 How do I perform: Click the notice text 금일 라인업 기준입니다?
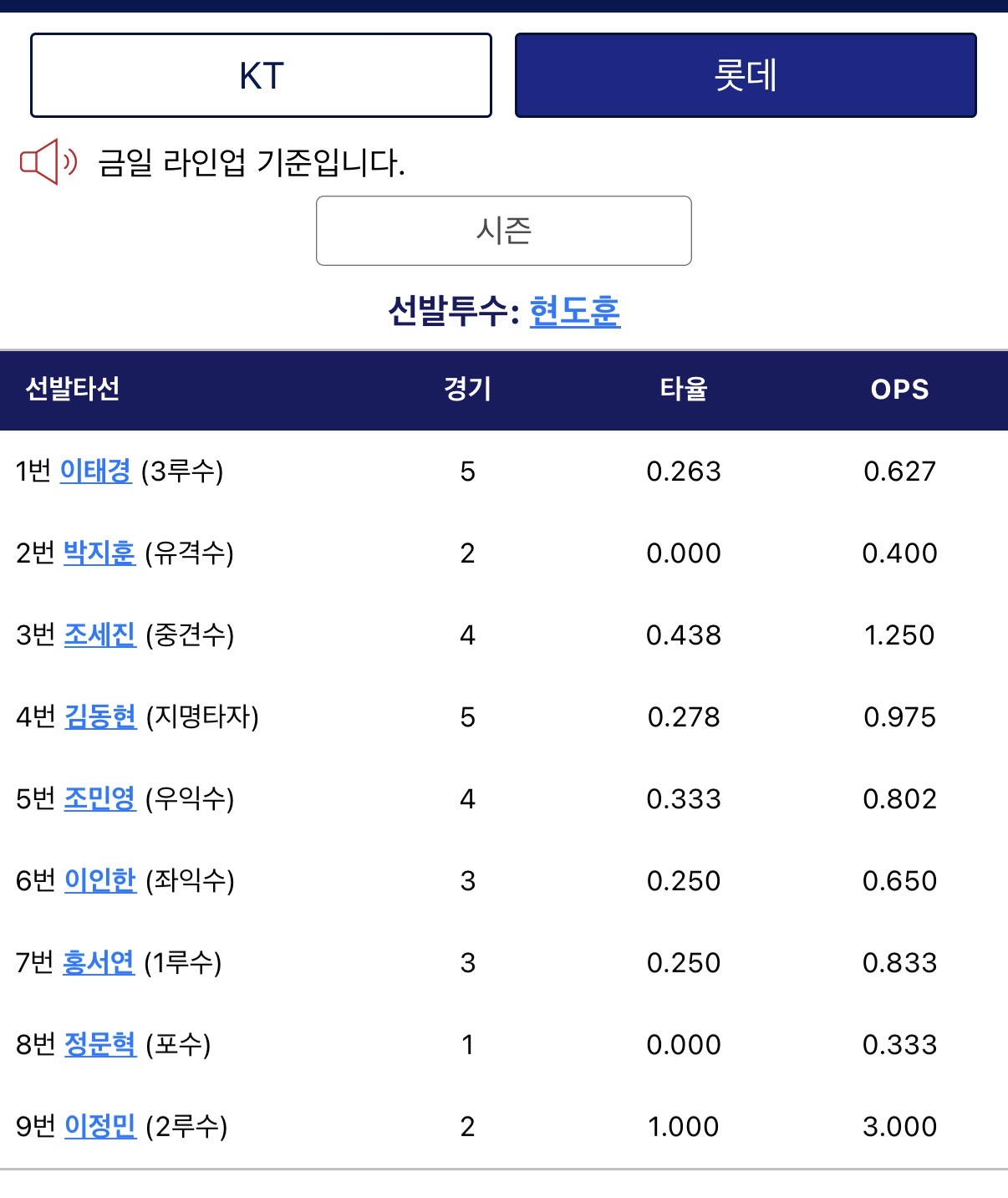point(251,162)
